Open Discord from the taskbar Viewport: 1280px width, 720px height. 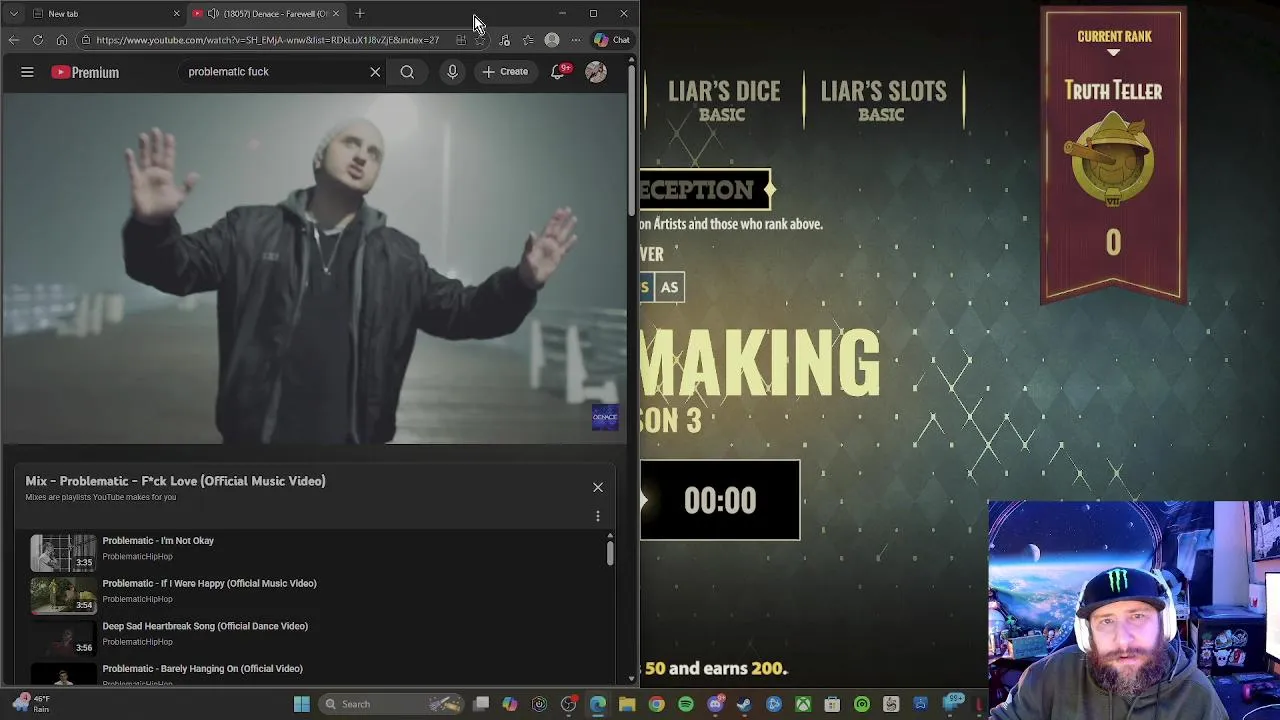(715, 704)
